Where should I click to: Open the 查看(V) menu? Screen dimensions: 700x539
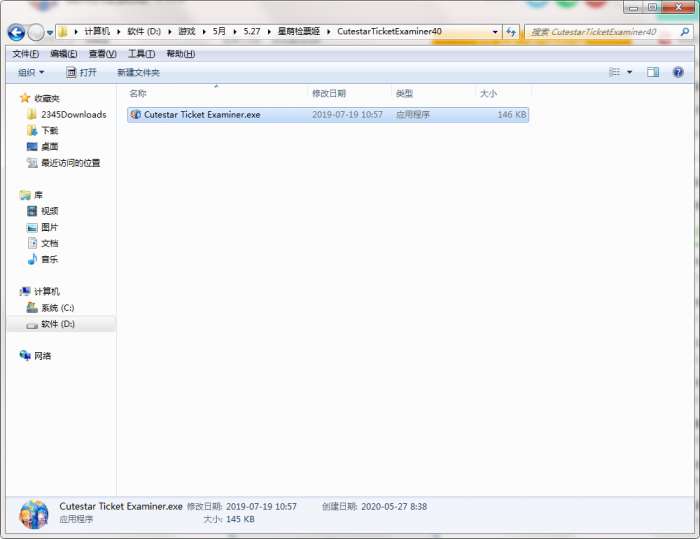[103, 54]
